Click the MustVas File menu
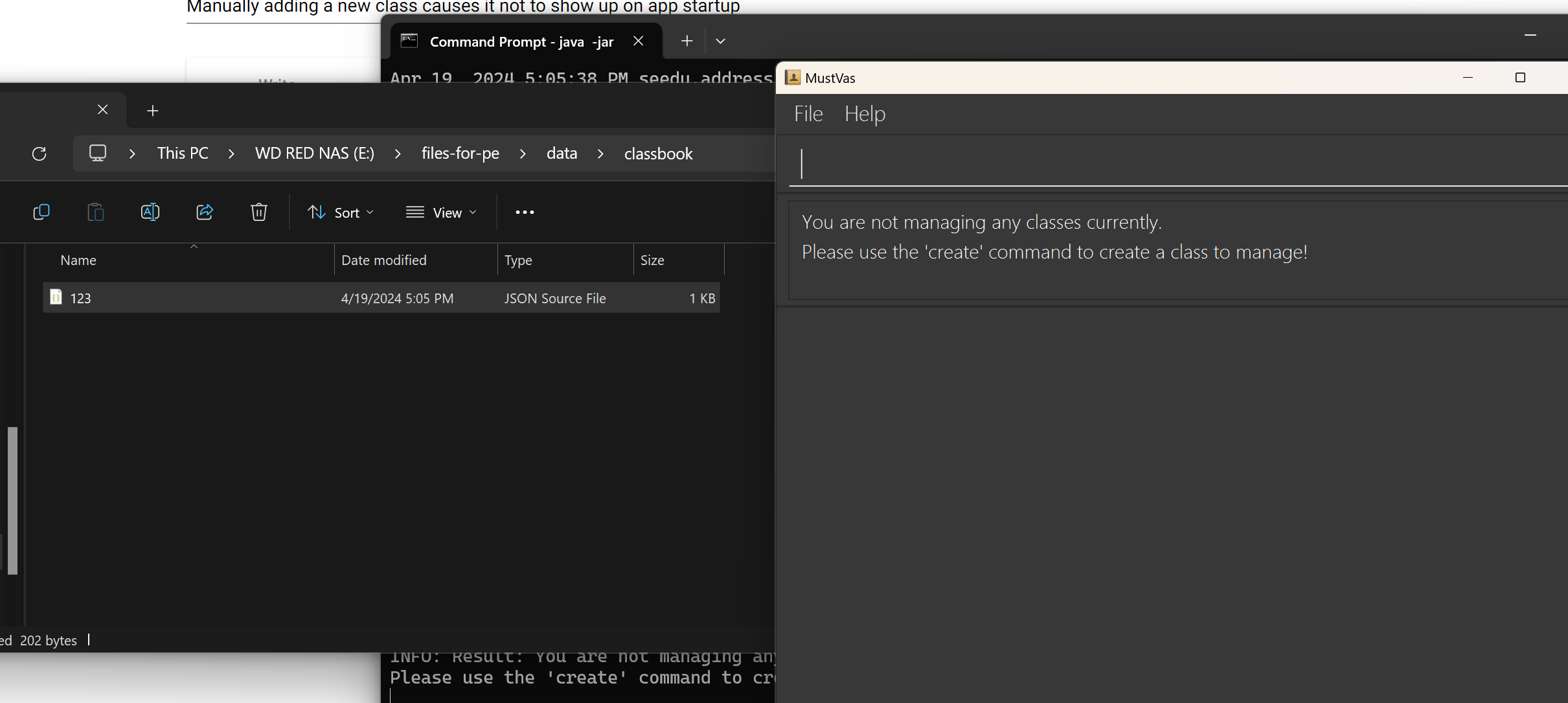Viewport: 1568px width, 703px height. tap(808, 113)
